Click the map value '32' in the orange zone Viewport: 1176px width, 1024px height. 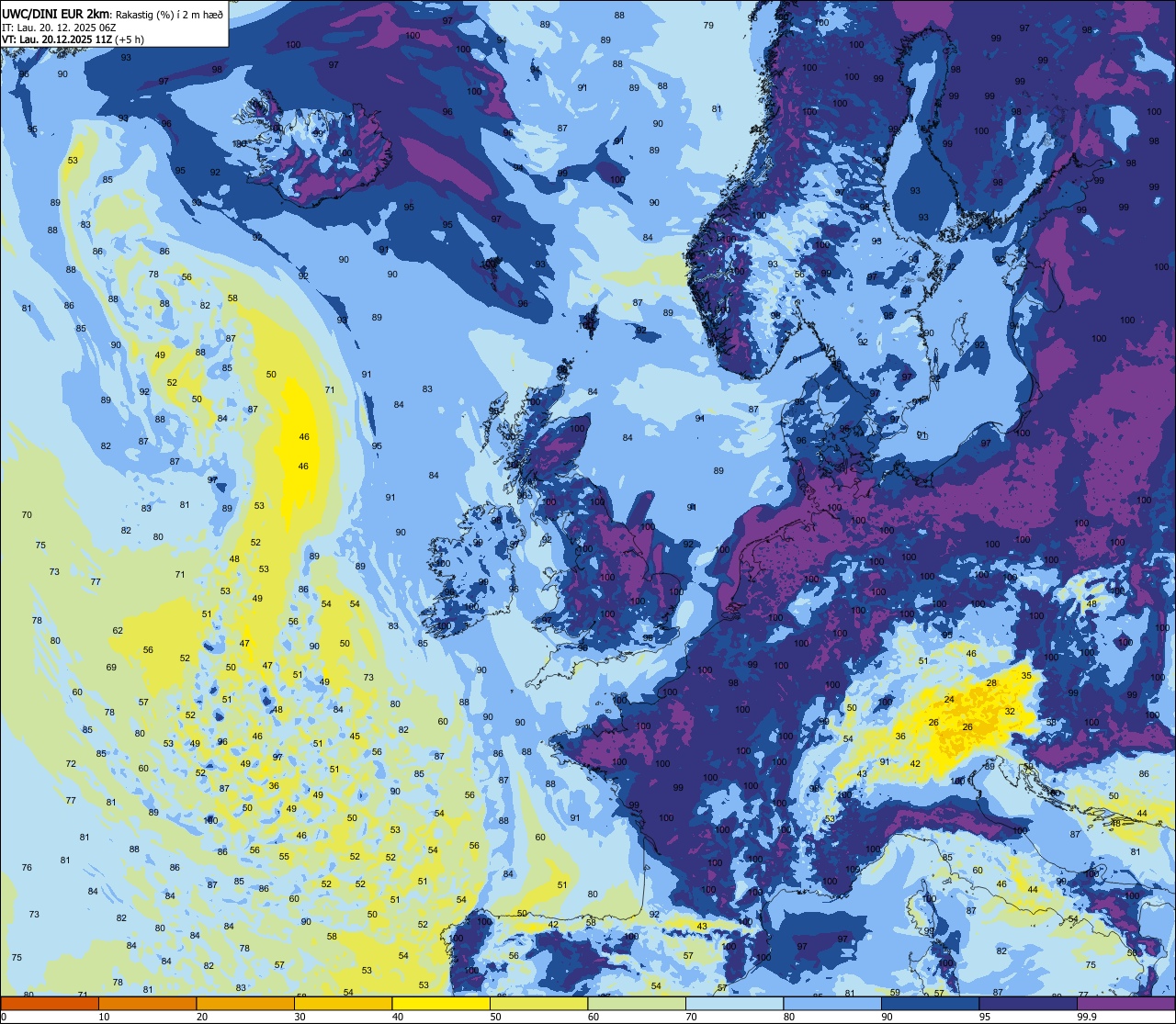tap(1009, 712)
